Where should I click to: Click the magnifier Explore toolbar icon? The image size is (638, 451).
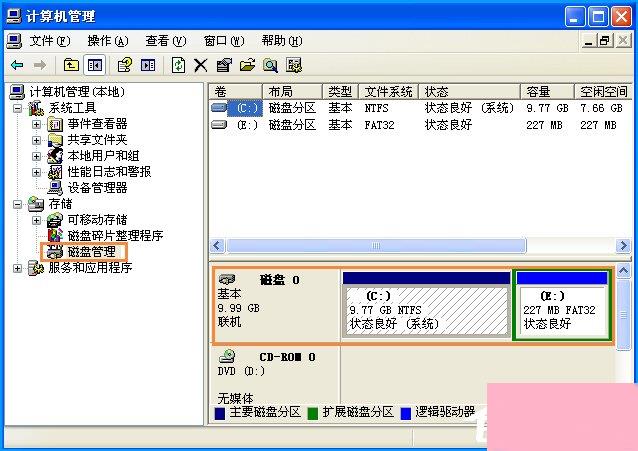point(270,65)
